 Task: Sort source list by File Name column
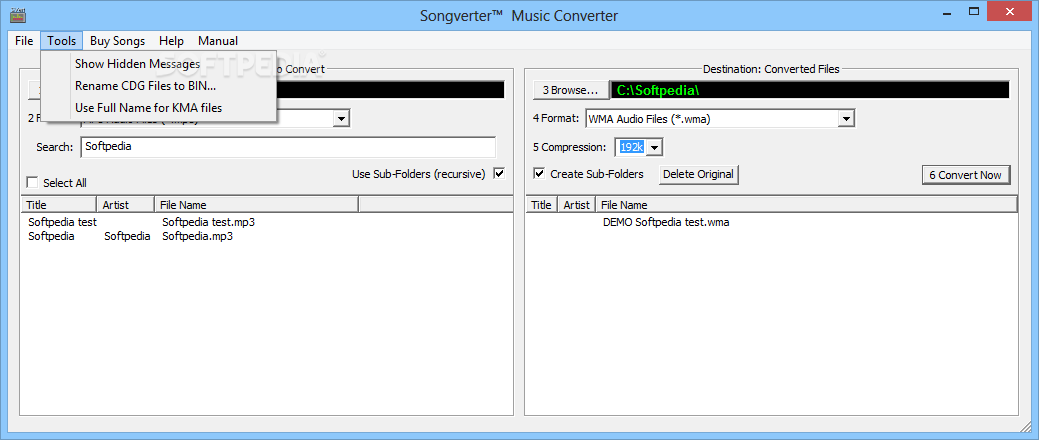(256, 205)
